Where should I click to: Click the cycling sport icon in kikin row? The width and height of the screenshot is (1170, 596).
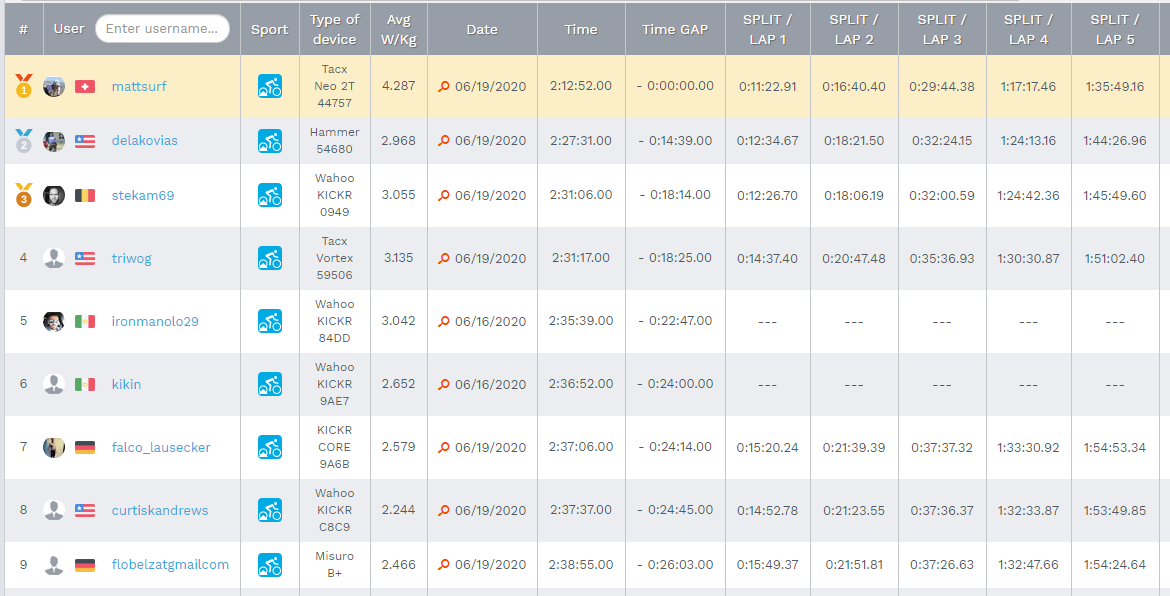click(269, 384)
